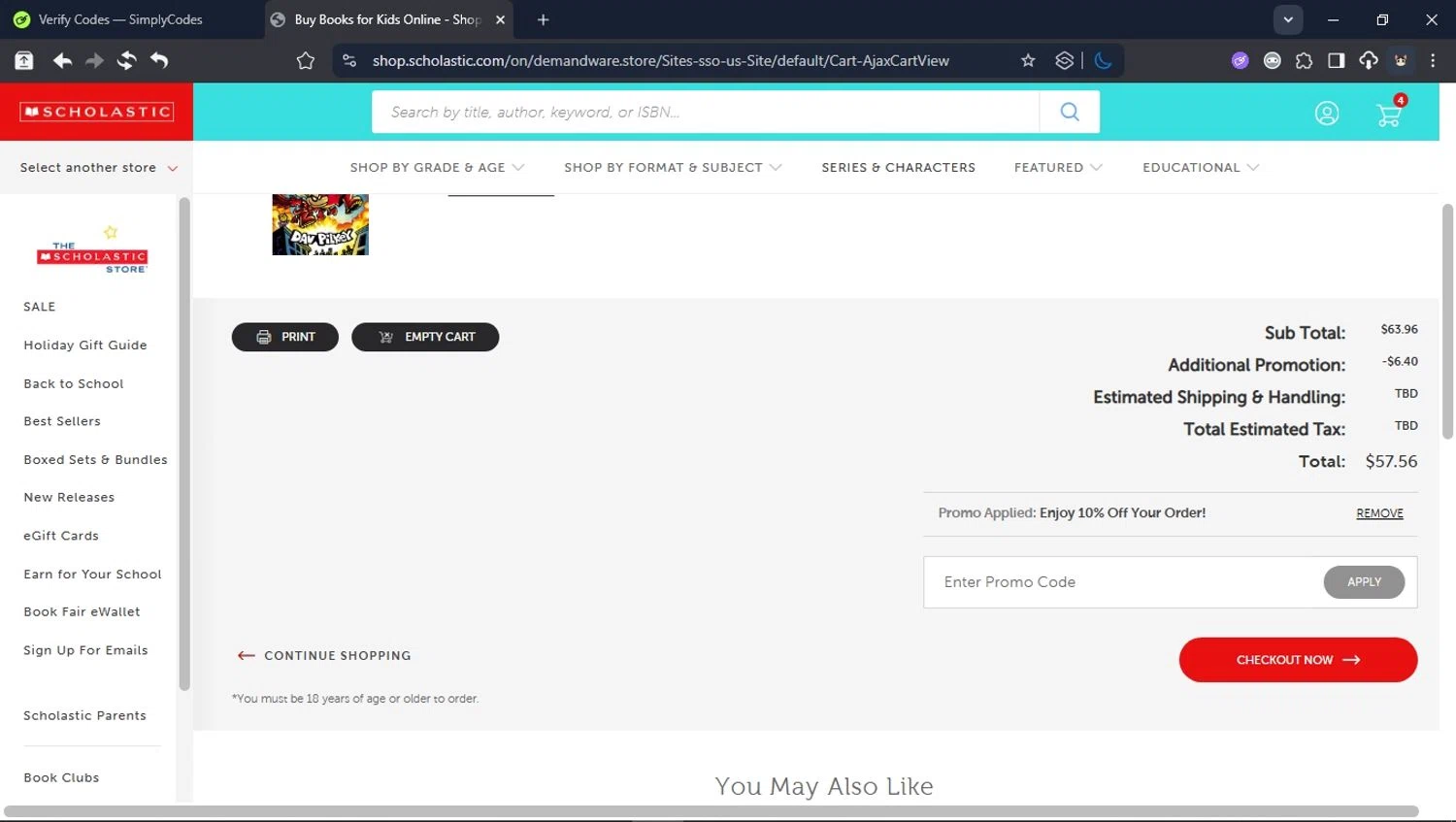
Task: Click the mask extension icon
Action: 1272,60
